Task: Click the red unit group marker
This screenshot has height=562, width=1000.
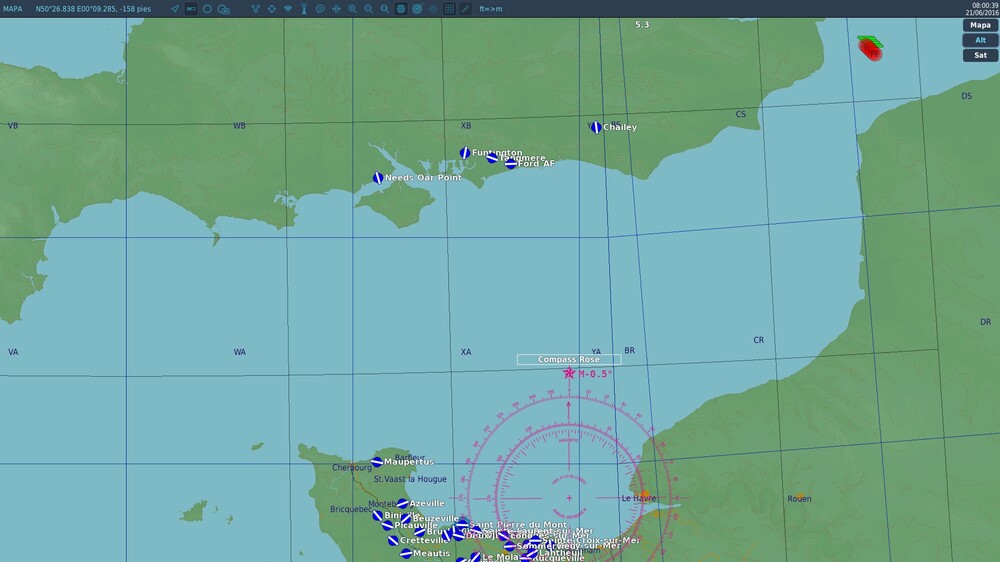Action: tap(870, 48)
